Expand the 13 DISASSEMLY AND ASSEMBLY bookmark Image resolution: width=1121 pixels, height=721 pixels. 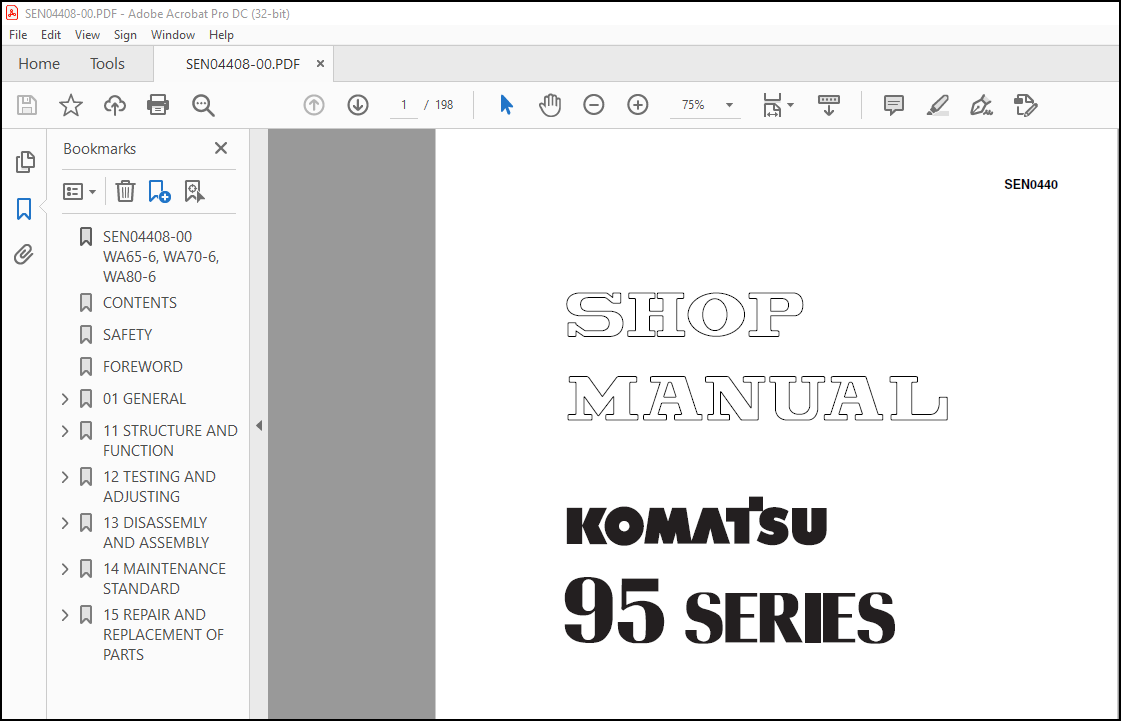click(65, 523)
